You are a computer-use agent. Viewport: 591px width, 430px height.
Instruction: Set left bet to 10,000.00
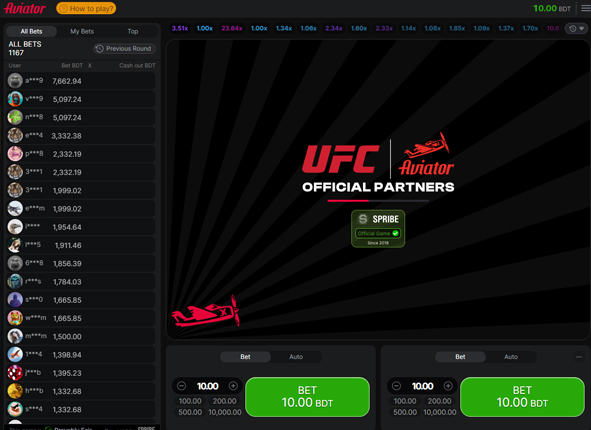[225, 412]
